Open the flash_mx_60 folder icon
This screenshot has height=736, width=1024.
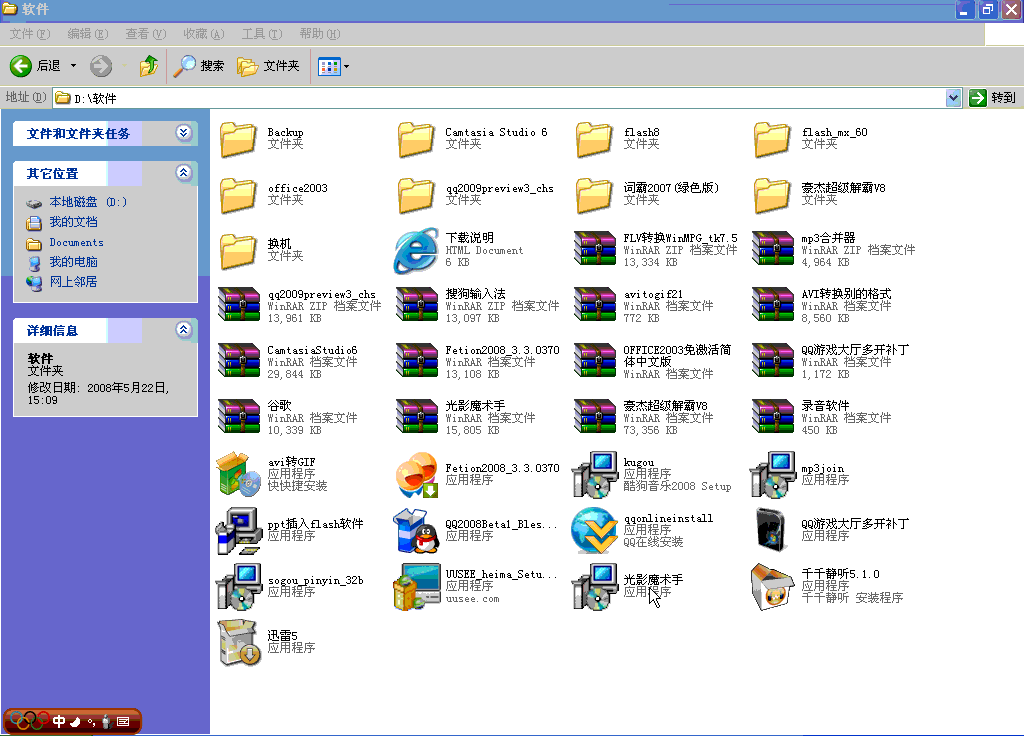click(773, 139)
